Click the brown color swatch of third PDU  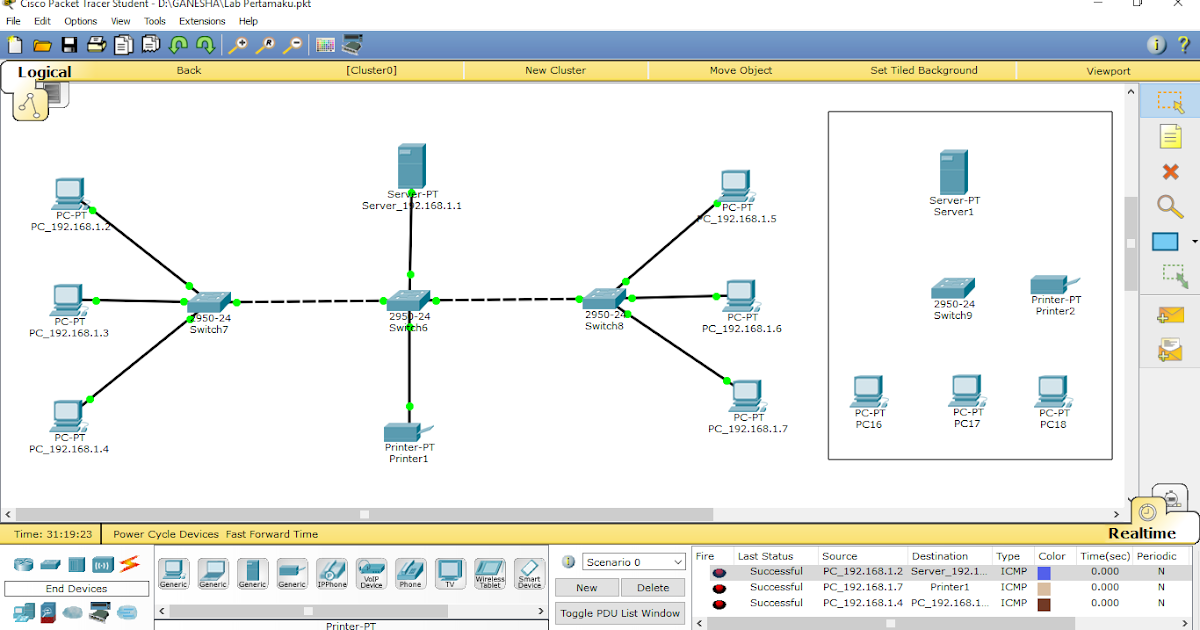click(x=1044, y=604)
